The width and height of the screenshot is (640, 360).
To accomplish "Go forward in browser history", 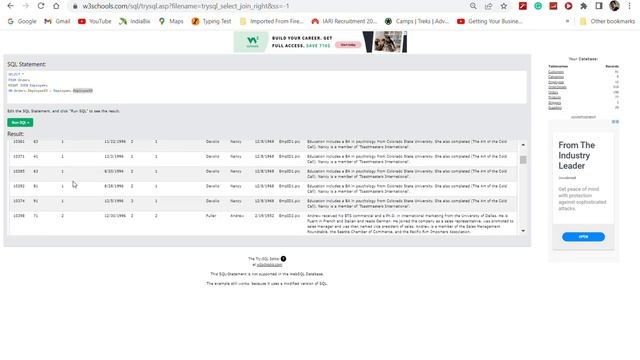I will point(26,6).
